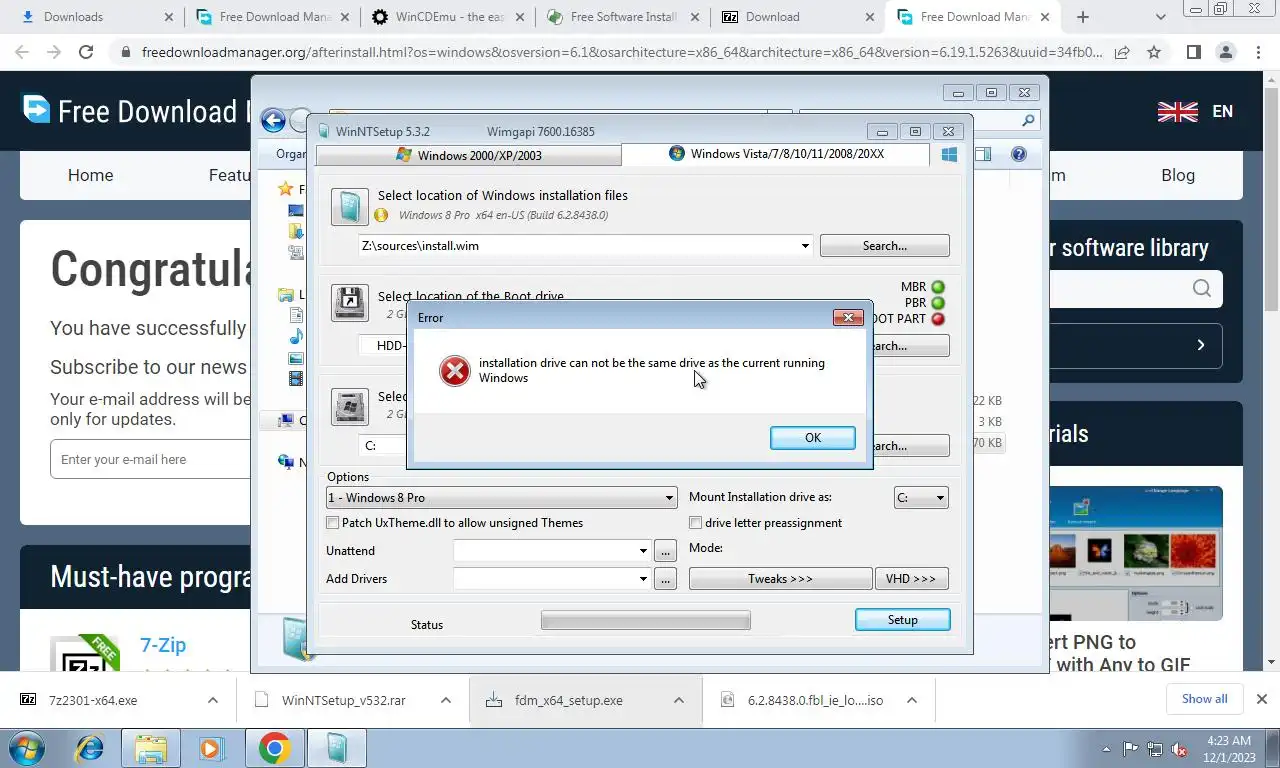1280x768 pixels.
Task: Open options for WinNTSetup_v532.rar download
Action: click(445, 700)
